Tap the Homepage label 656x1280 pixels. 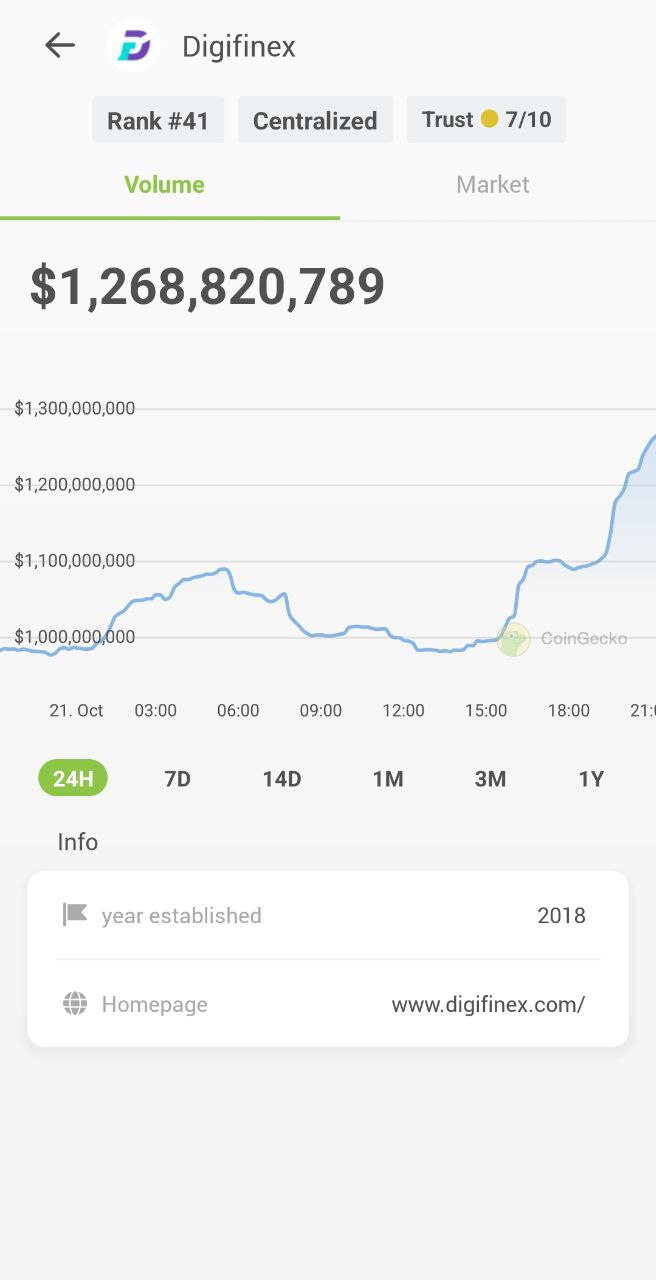pos(155,1004)
